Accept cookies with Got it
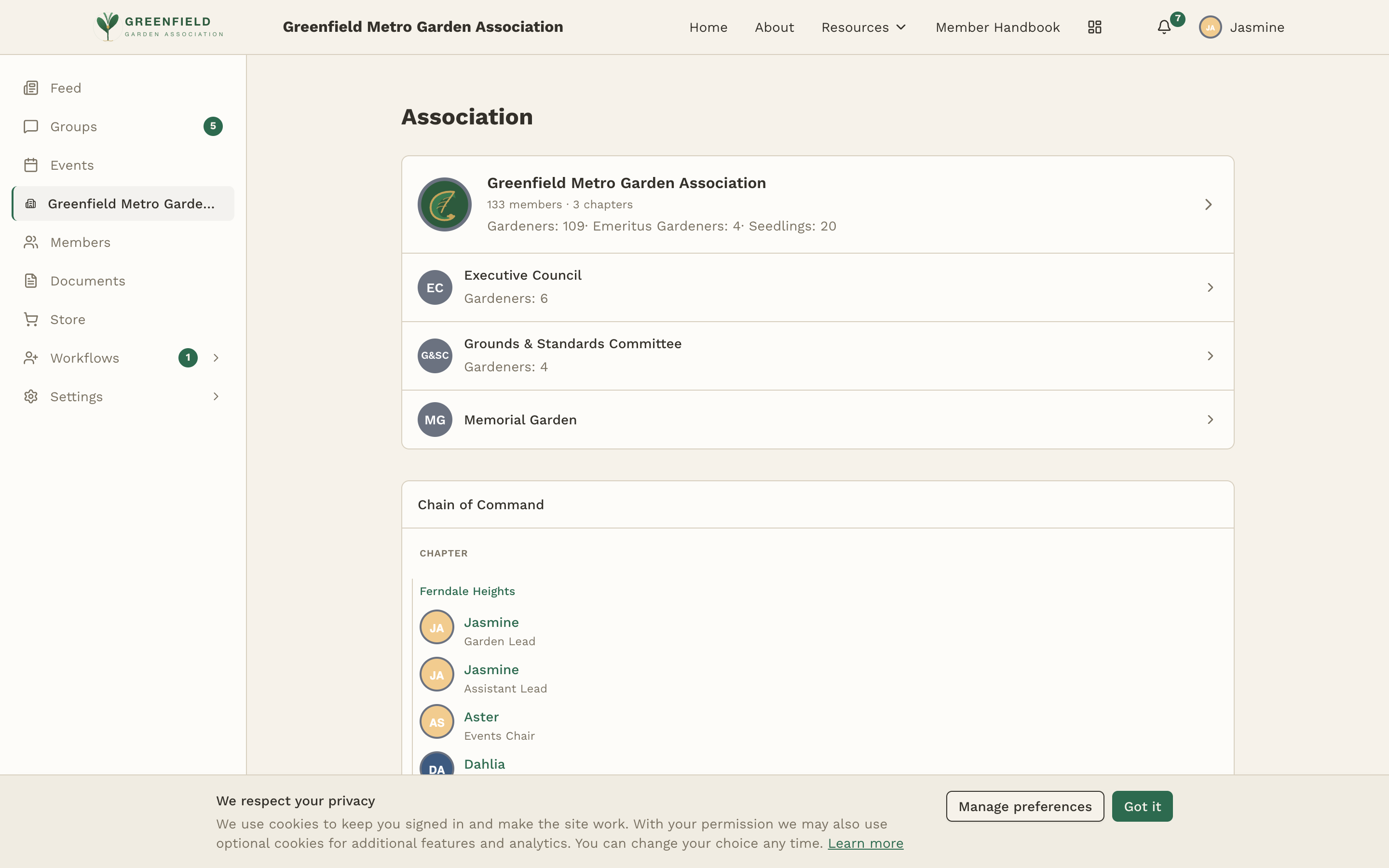 point(1142,806)
